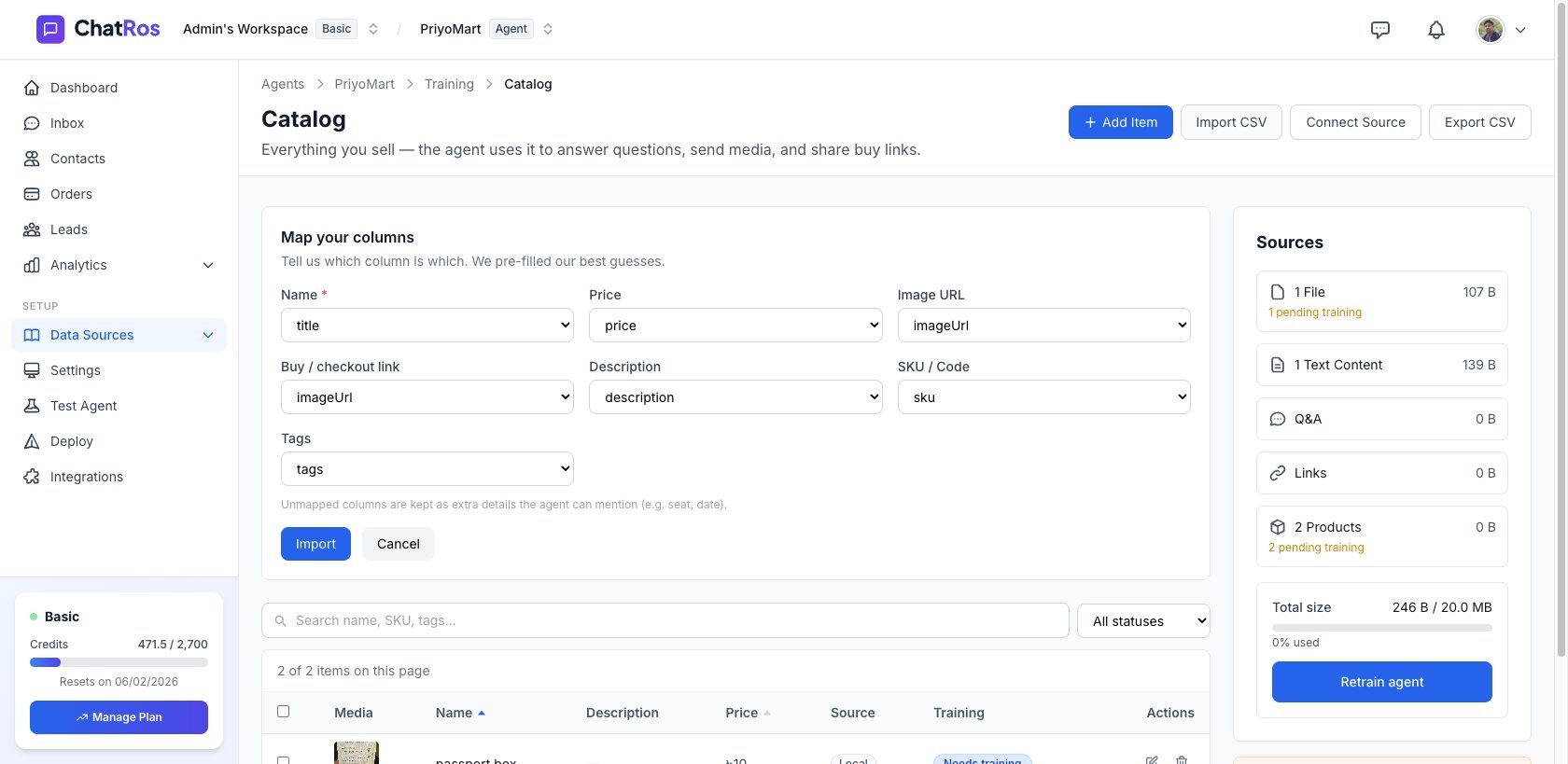Open the 2 Products source card
The image size is (1568, 764).
(1382, 536)
